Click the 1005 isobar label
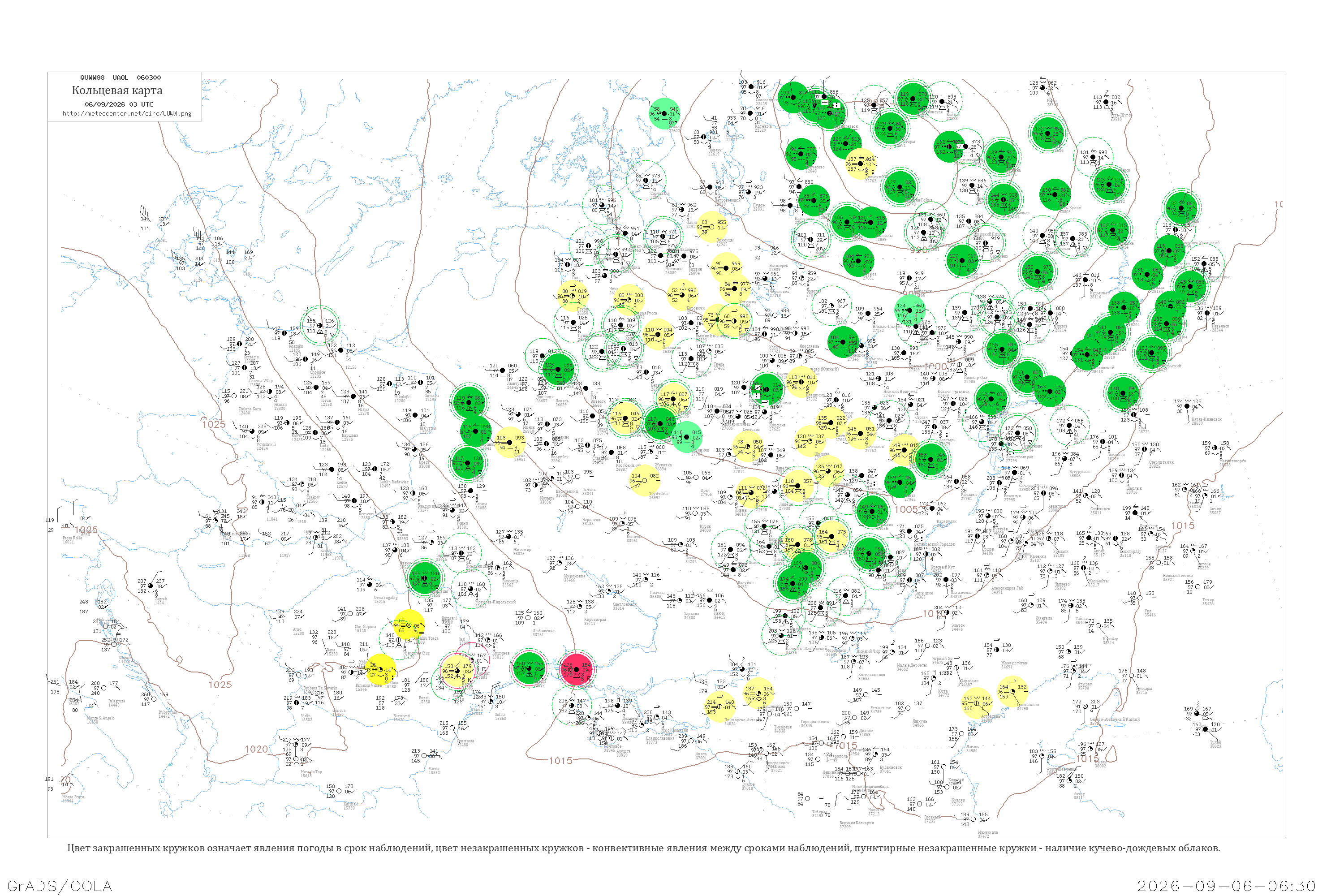The height and width of the screenshot is (896, 1344). click(x=906, y=509)
